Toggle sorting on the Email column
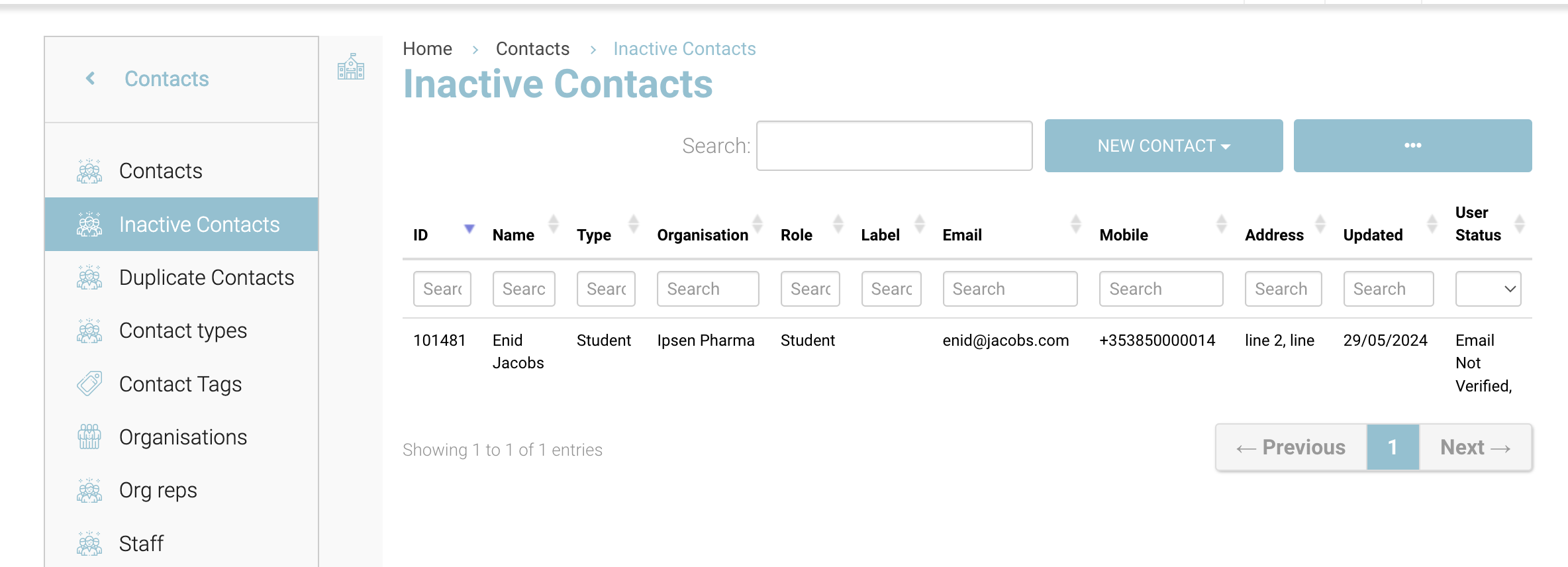 pos(1074,224)
